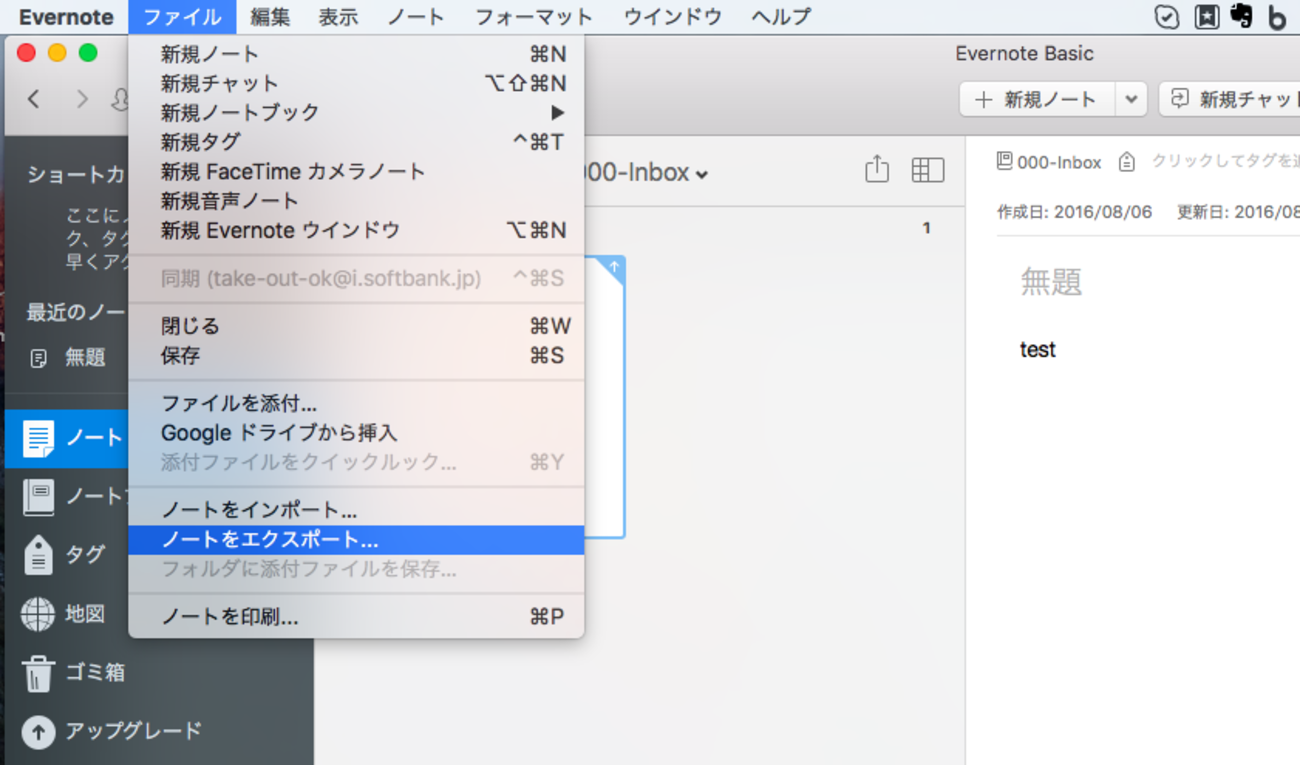Open the Evernote application menu

(66, 17)
